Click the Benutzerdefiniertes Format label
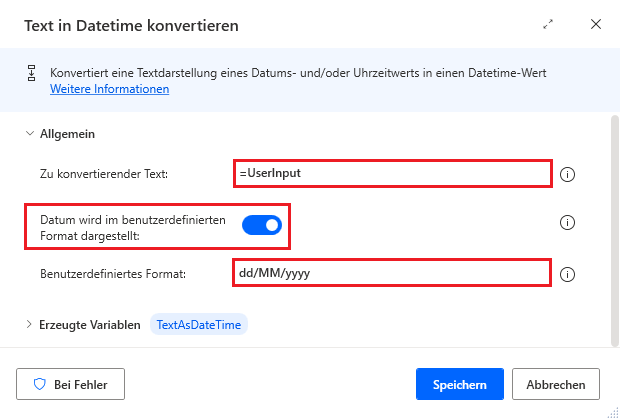The image size is (620, 420). coord(113,274)
